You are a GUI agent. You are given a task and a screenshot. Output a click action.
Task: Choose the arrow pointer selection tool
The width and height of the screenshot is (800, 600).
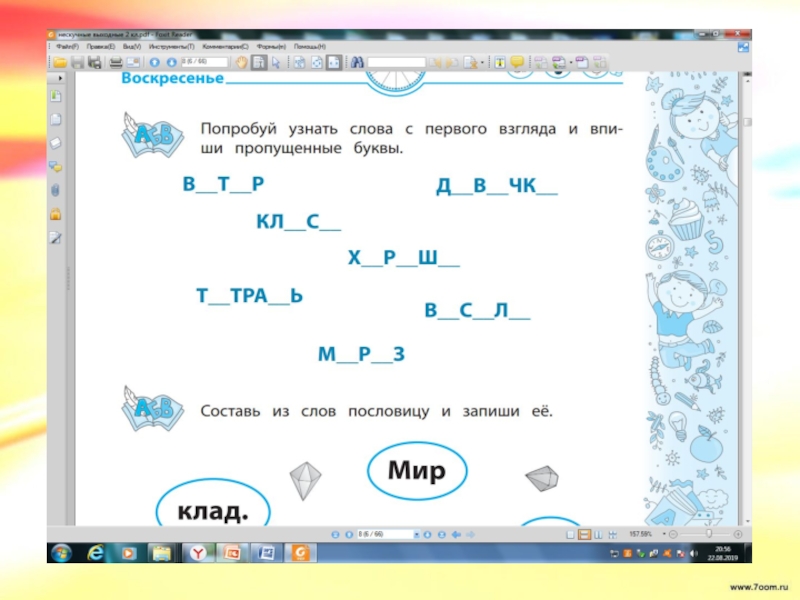276,63
